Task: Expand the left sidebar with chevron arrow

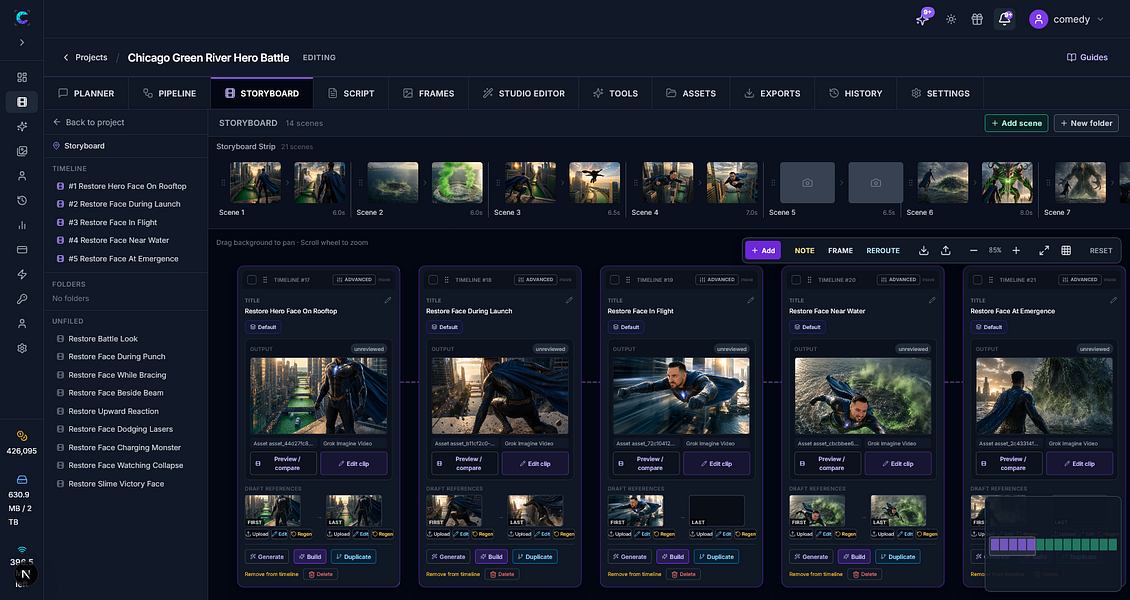Action: tap(22, 42)
